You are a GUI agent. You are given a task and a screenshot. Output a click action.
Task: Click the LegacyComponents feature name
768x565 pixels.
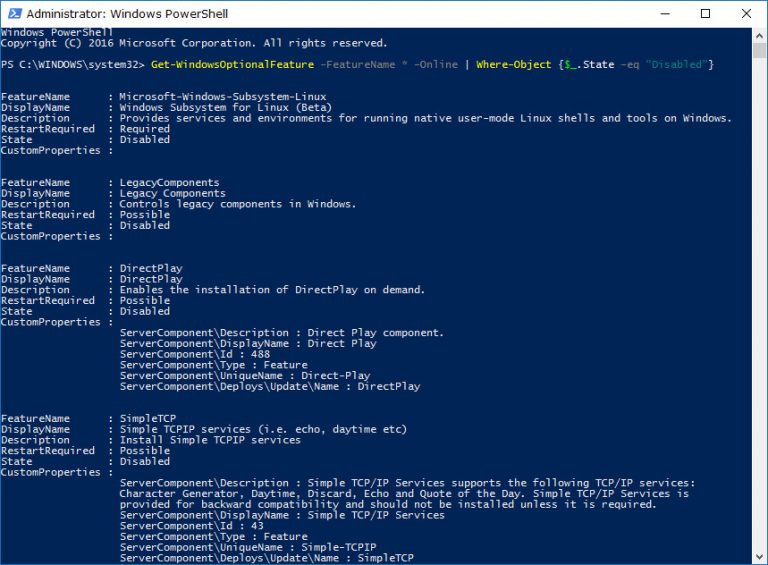pyautogui.click(x=169, y=182)
